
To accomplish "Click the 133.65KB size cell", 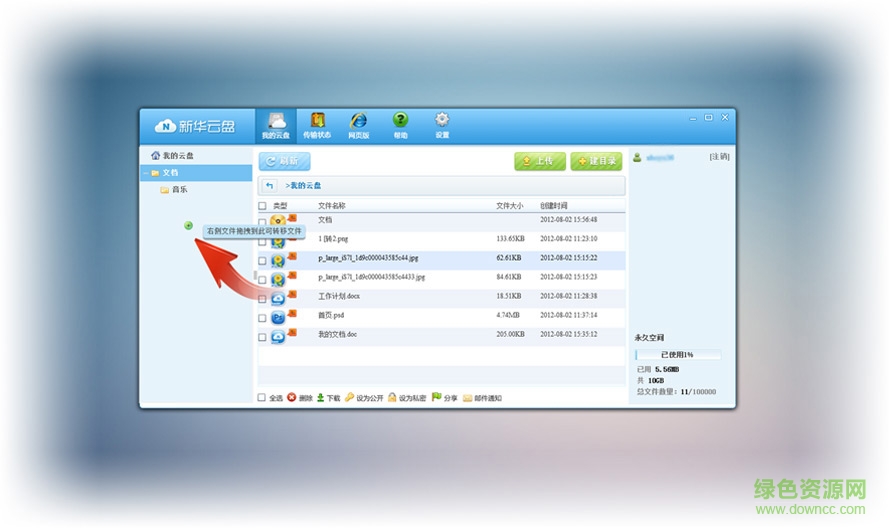I will [510, 239].
